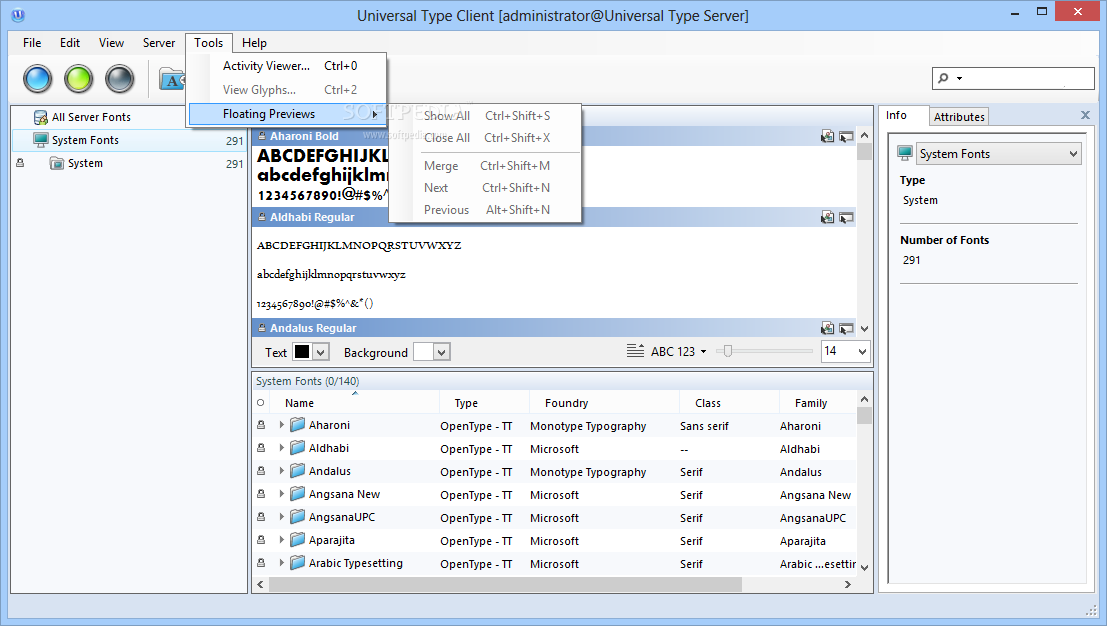Choose Show All in Floating Previews submenu
This screenshot has width=1107, height=626.
[x=486, y=116]
